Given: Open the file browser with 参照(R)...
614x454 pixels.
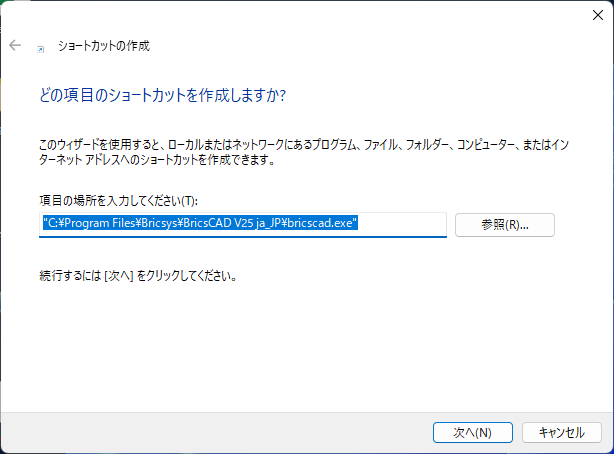Looking at the screenshot, I should (x=504, y=225).
